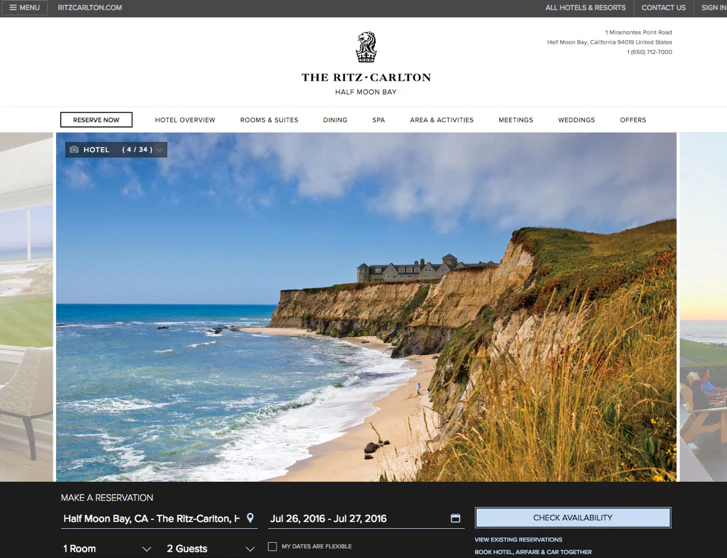Click the camera icon in gallery label
Screen dimensions: 727x558
tap(74, 149)
